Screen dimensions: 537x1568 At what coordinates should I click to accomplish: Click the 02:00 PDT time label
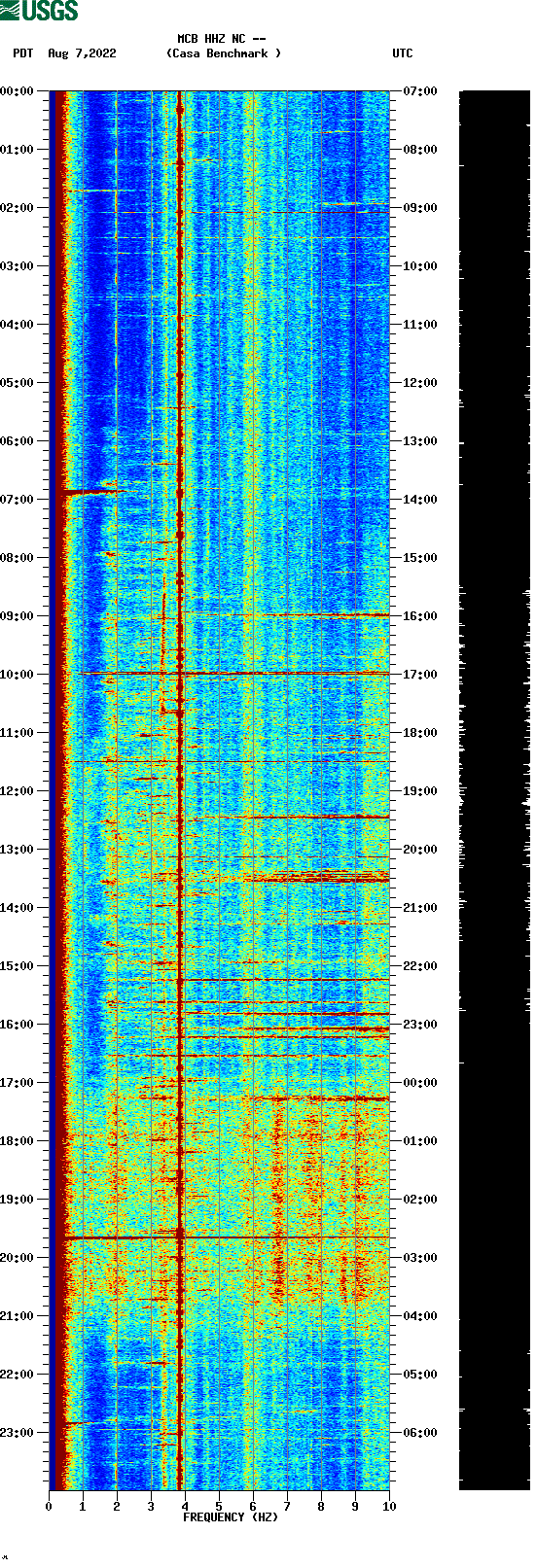(x=17, y=208)
